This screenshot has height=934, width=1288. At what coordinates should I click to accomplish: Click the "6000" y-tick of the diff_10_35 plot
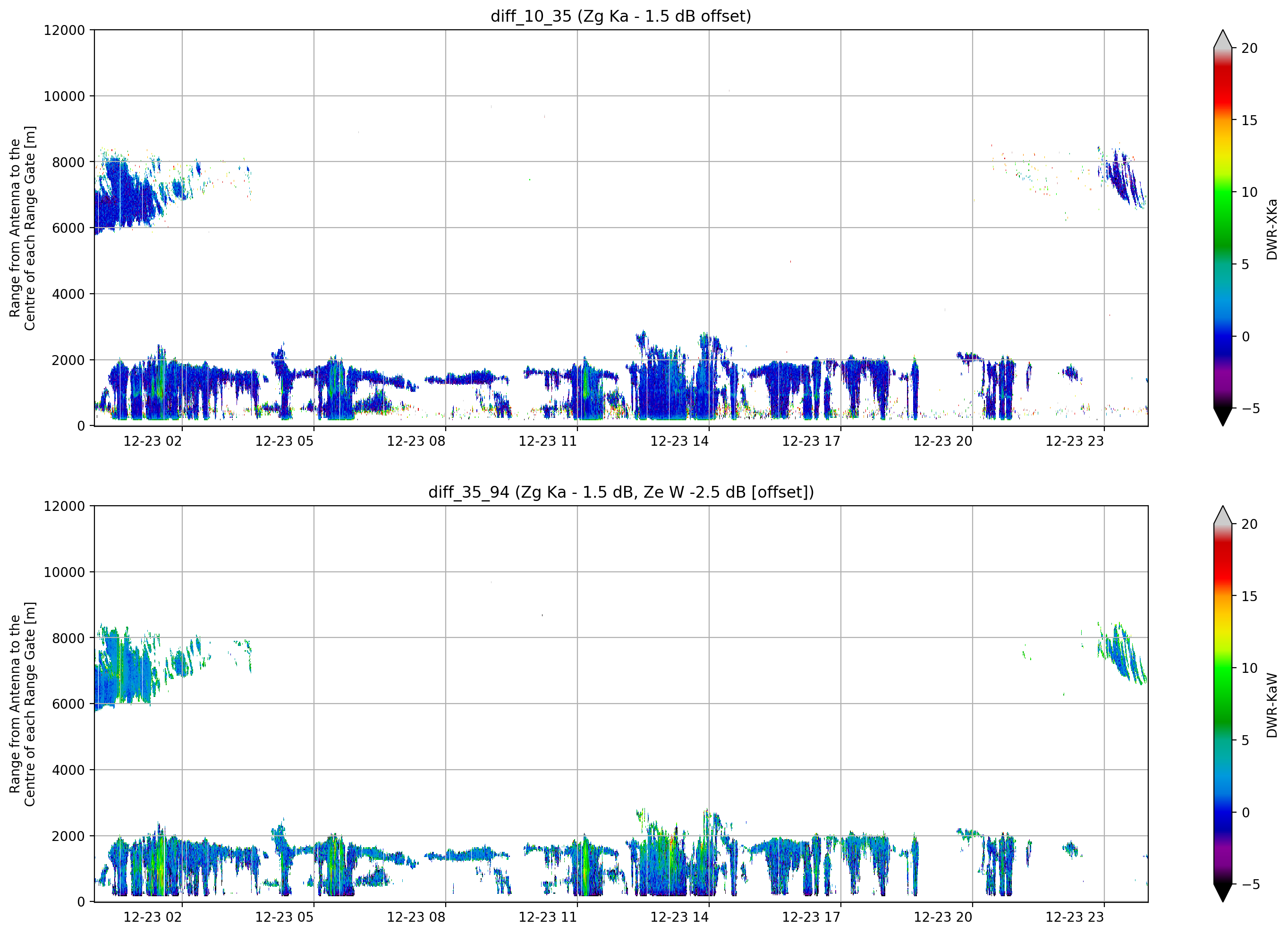coord(68,229)
